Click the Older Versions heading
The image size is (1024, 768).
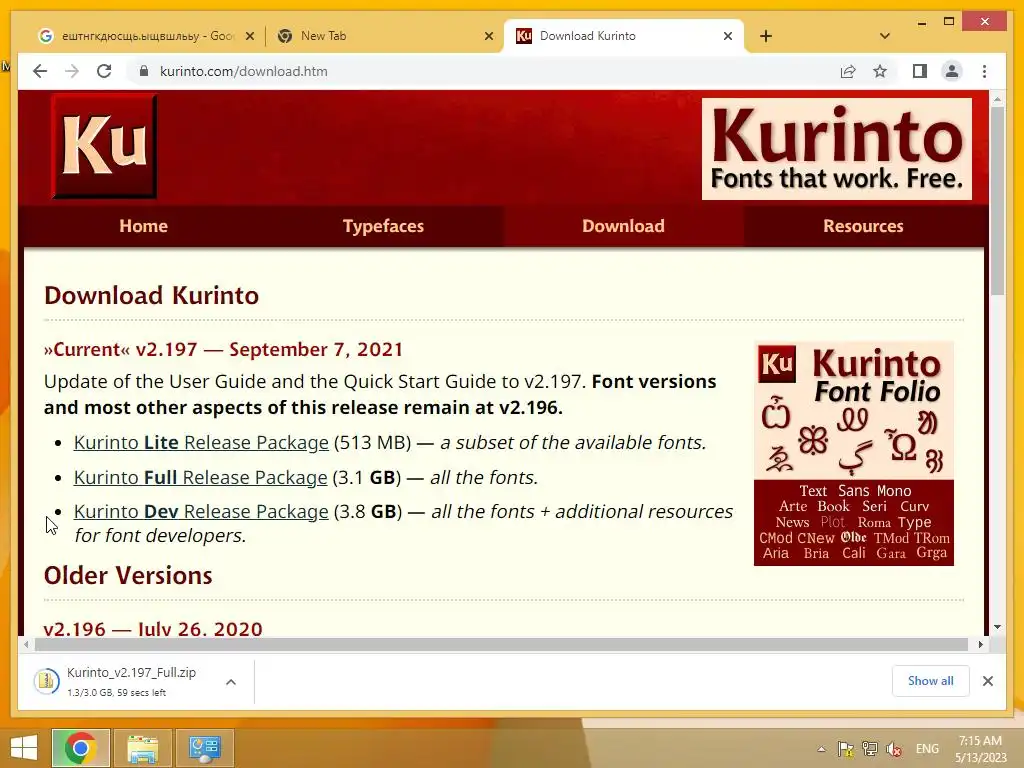pos(128,575)
